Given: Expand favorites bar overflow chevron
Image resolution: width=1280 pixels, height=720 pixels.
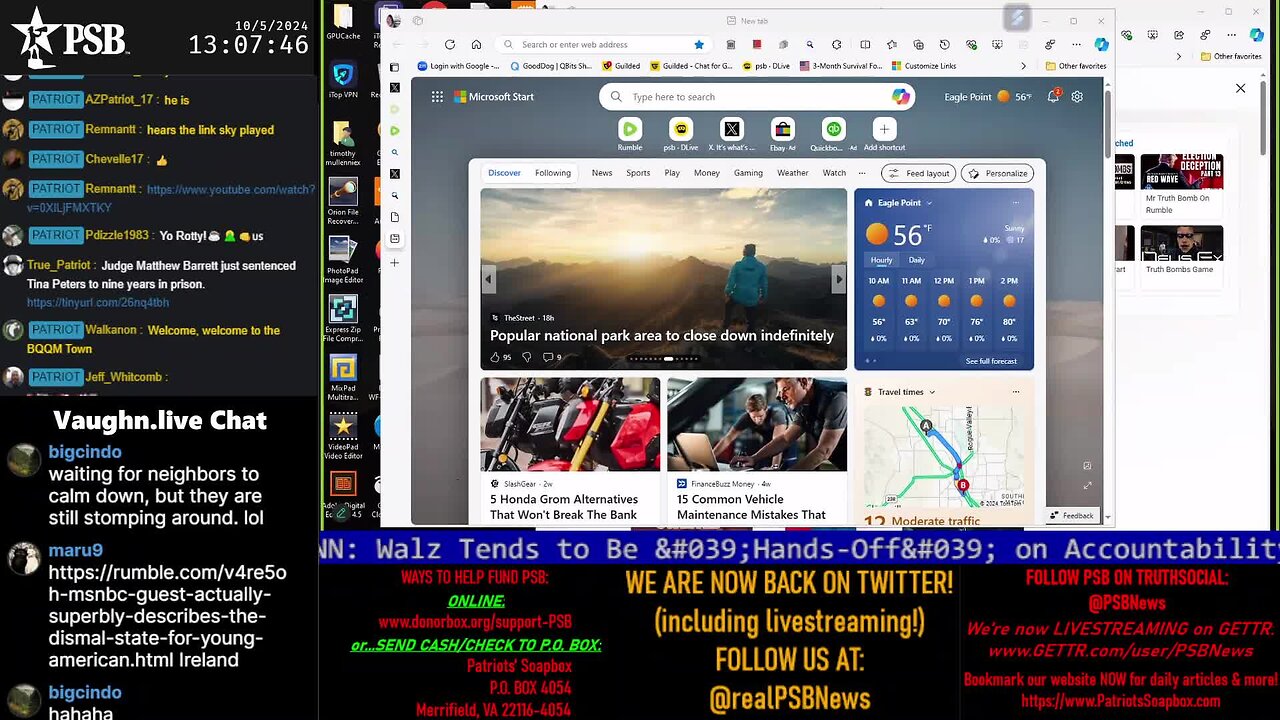Looking at the screenshot, I should tap(1023, 66).
